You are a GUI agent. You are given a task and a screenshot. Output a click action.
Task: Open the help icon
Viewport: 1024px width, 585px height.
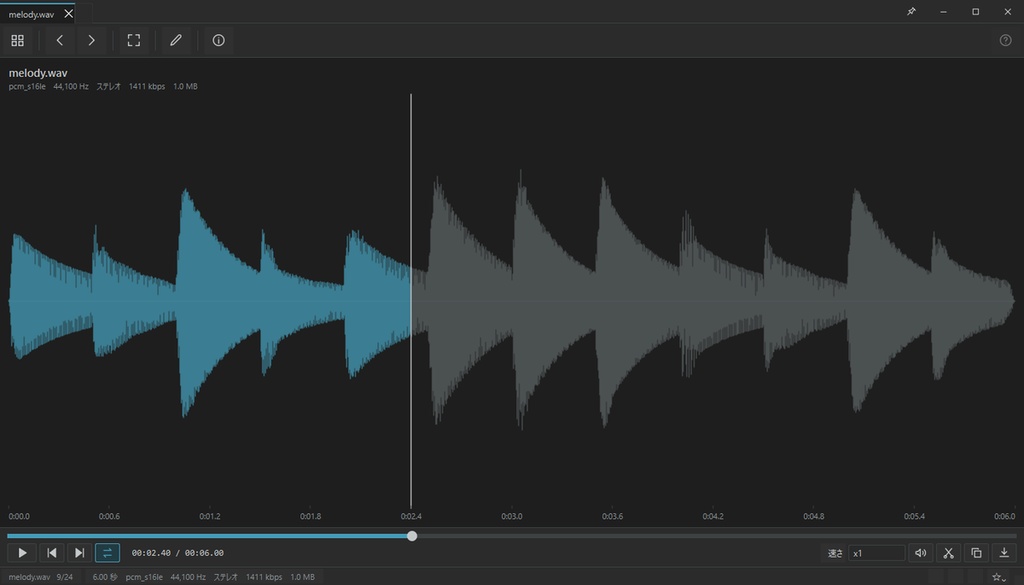pyautogui.click(x=1006, y=40)
